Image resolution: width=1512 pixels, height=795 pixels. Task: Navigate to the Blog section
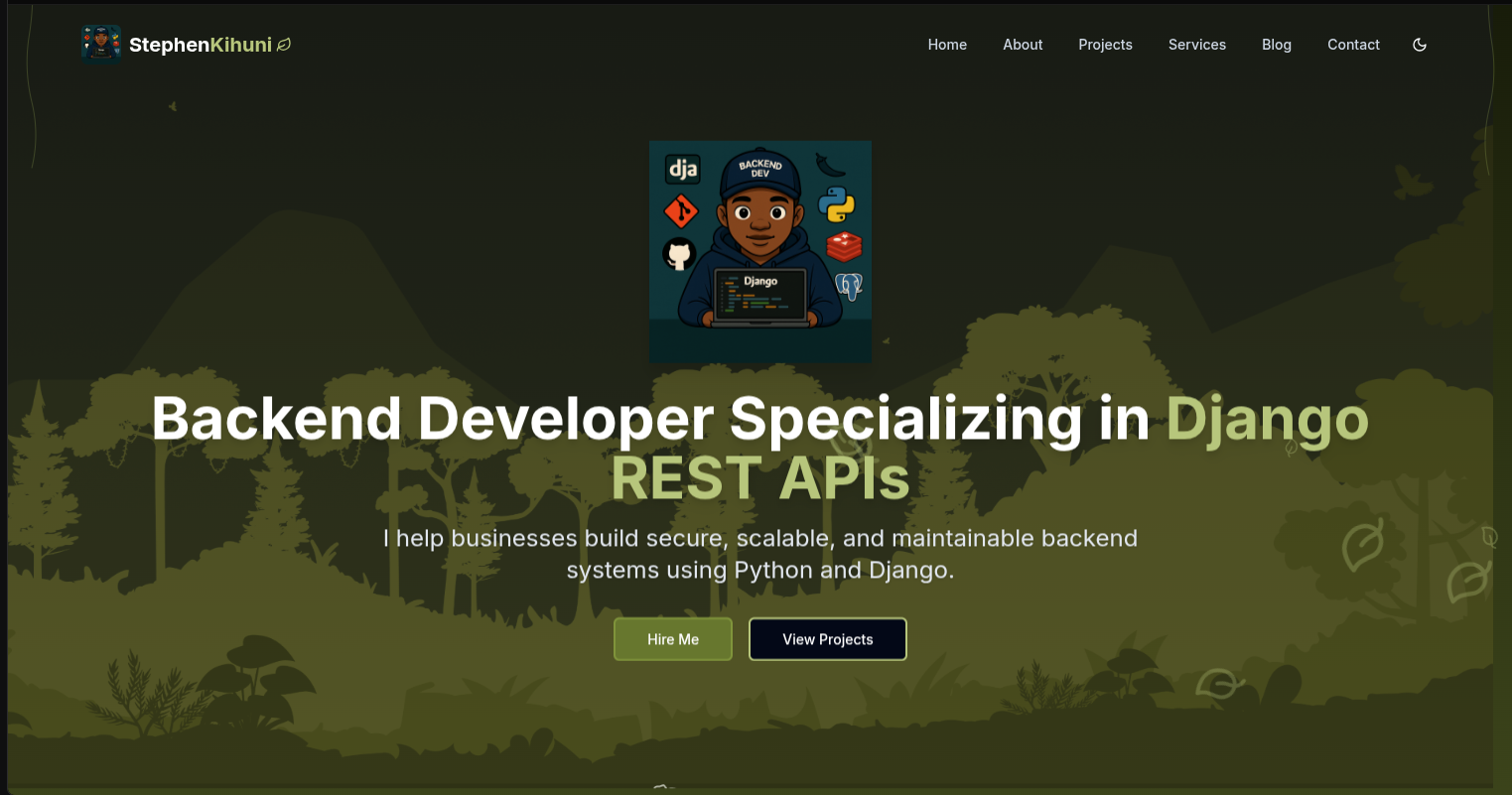[x=1276, y=45]
